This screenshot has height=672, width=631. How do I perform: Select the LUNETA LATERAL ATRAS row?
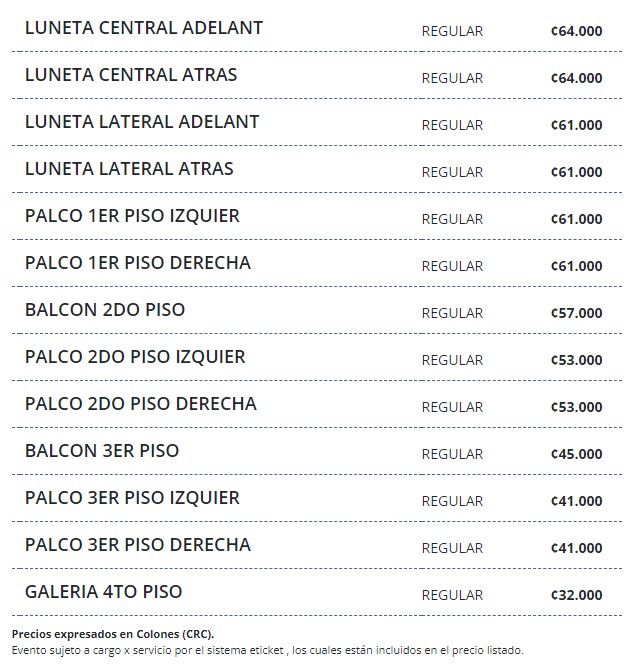(x=129, y=169)
